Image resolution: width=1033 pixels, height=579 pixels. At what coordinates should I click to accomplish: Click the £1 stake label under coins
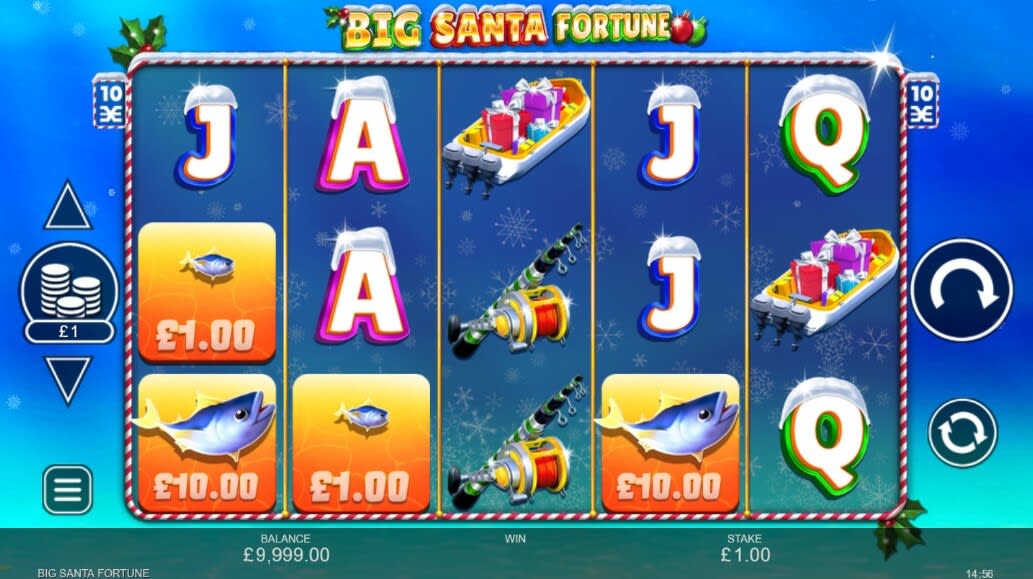pyautogui.click(x=69, y=331)
